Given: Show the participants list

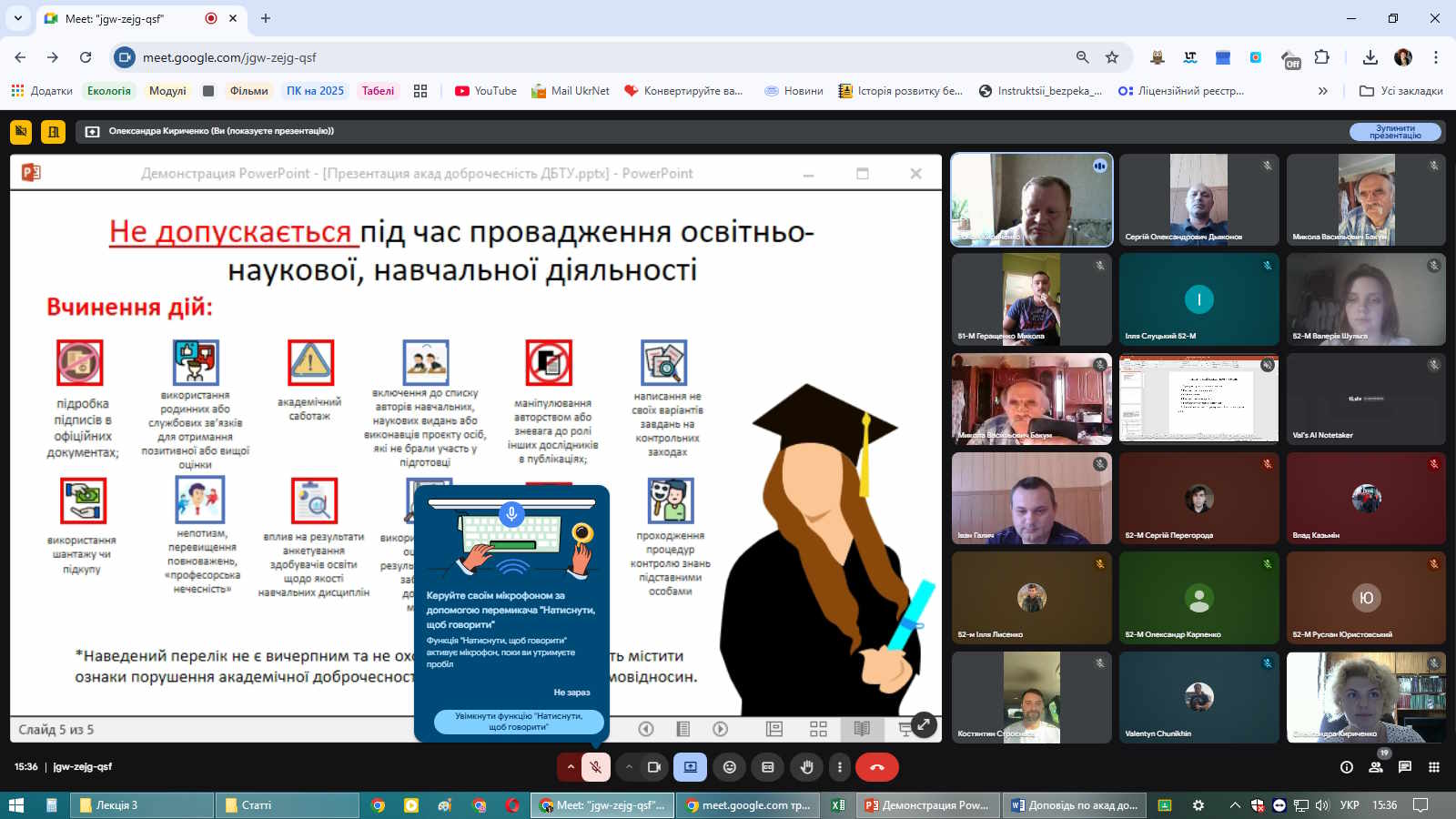Looking at the screenshot, I should coord(1376,767).
